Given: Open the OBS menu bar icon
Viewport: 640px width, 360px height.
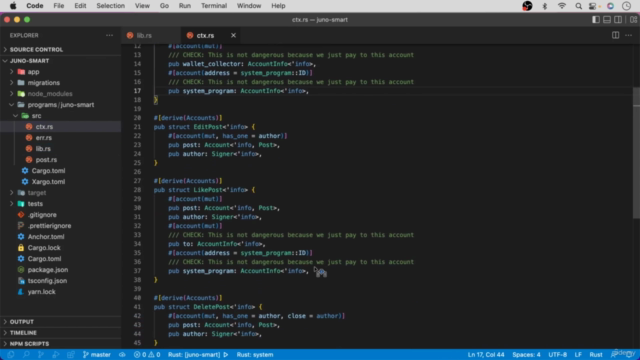Looking at the screenshot, I should 527,6.
